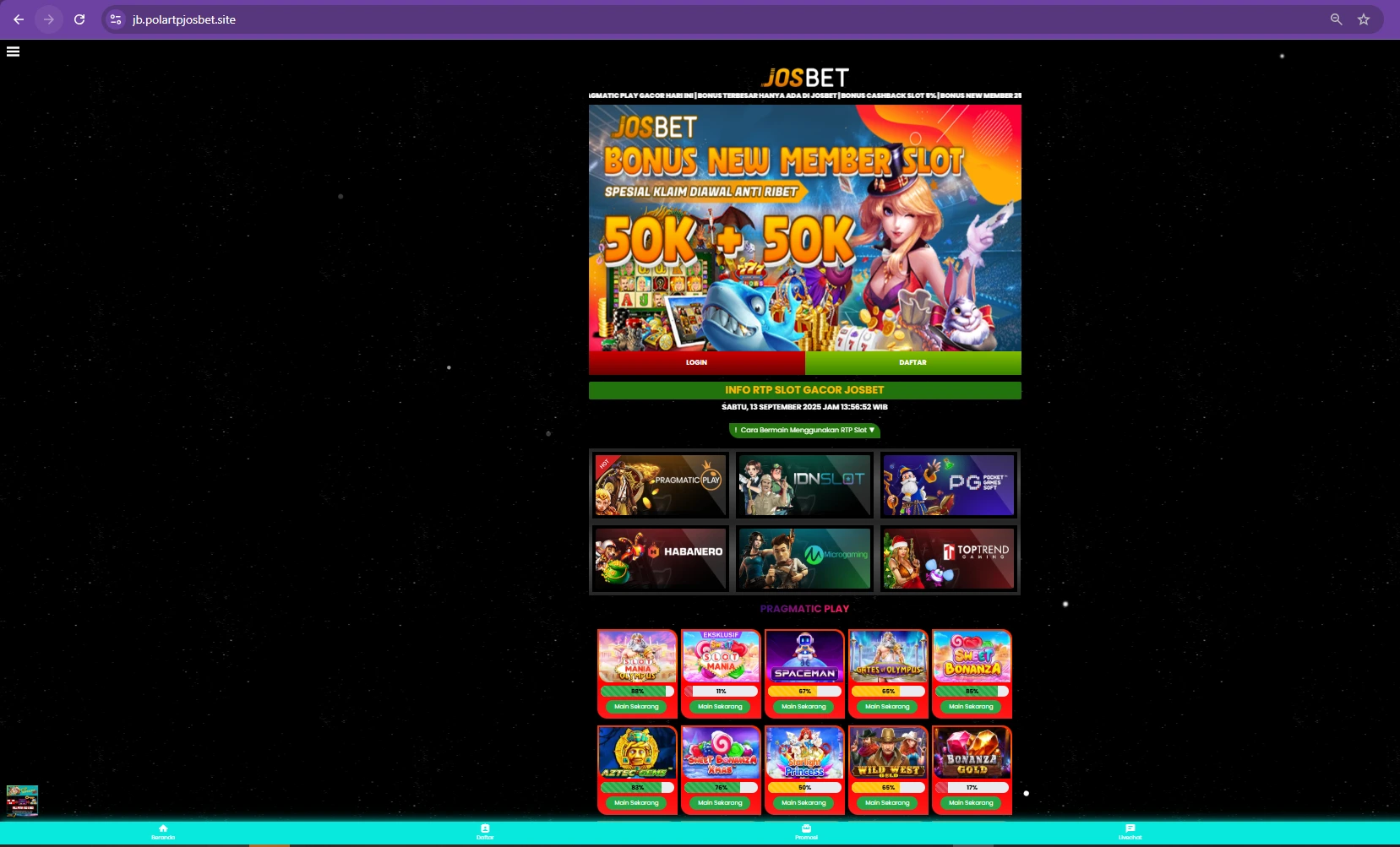Click Main Sekarang under Gates of Olympus

tap(888, 707)
